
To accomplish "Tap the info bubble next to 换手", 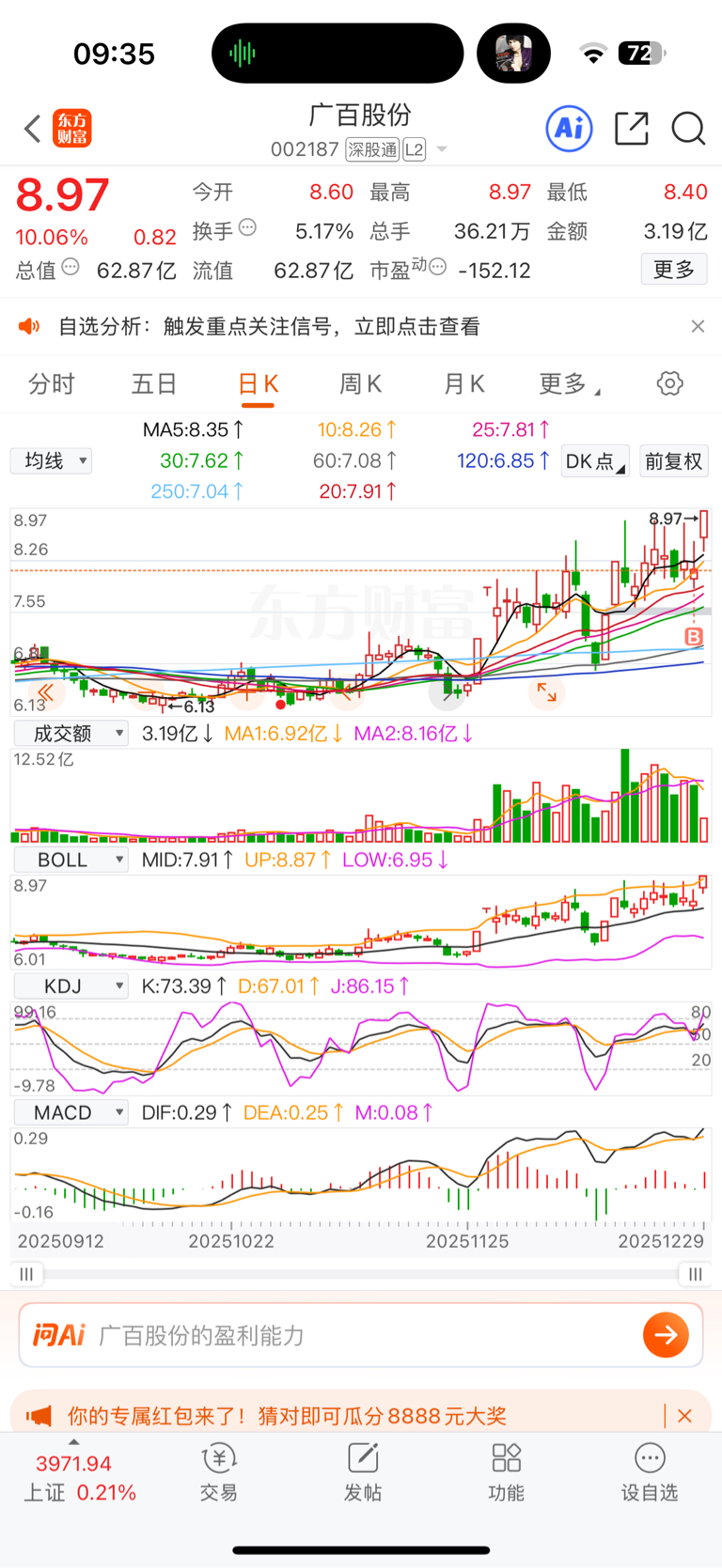I will click(x=247, y=227).
